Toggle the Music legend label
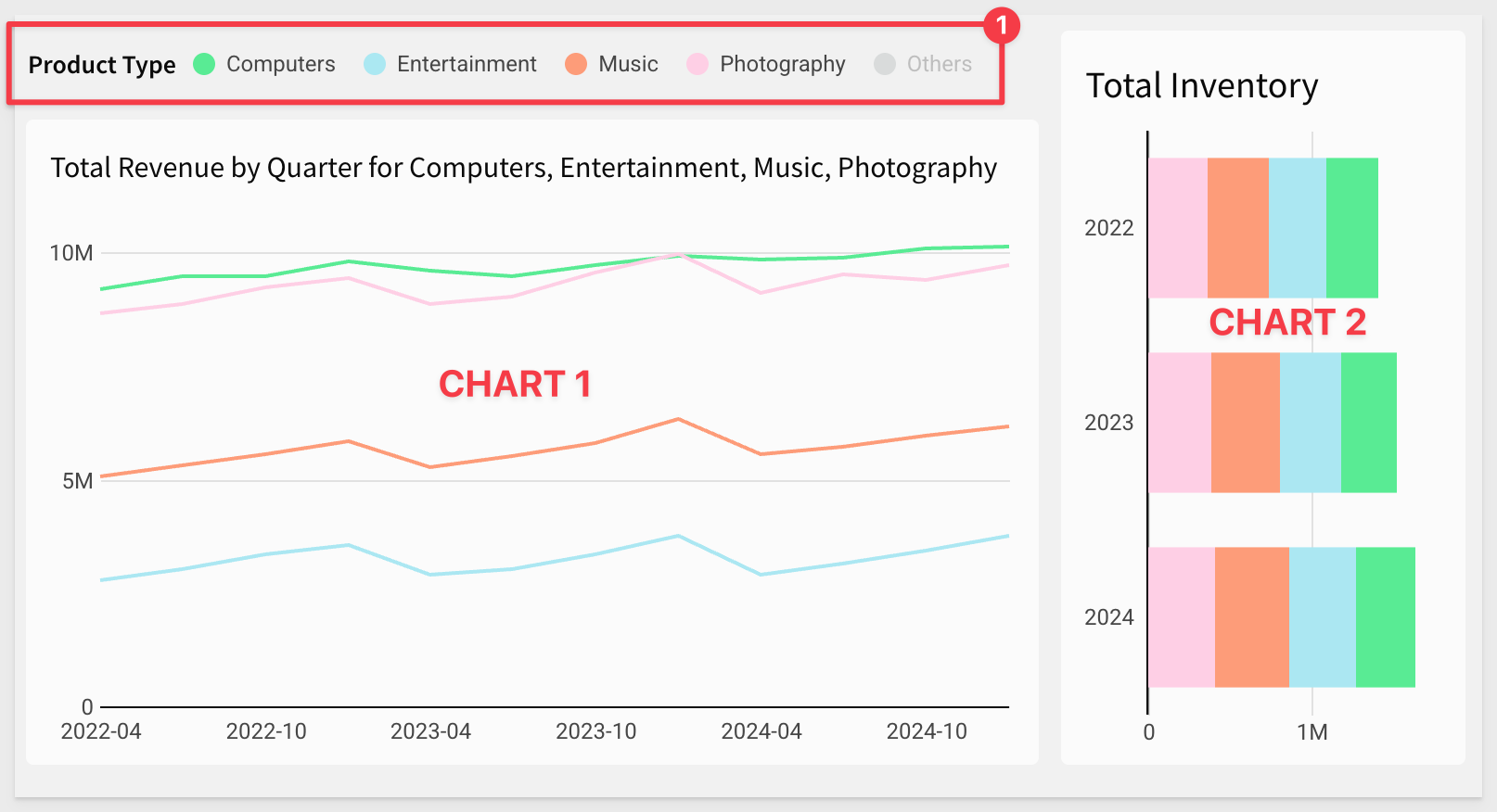The height and width of the screenshot is (812, 1497). pyautogui.click(x=628, y=64)
